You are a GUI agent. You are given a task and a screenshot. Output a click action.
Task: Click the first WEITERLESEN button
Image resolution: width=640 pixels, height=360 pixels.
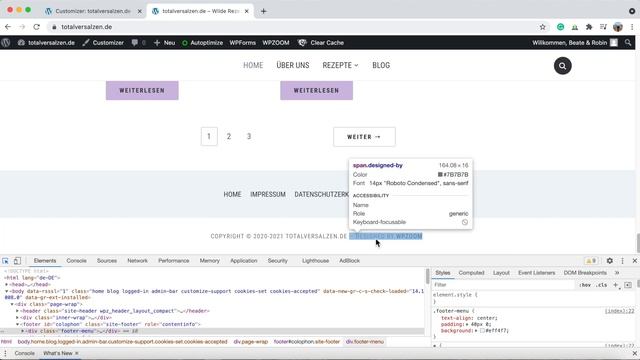[x=142, y=91]
